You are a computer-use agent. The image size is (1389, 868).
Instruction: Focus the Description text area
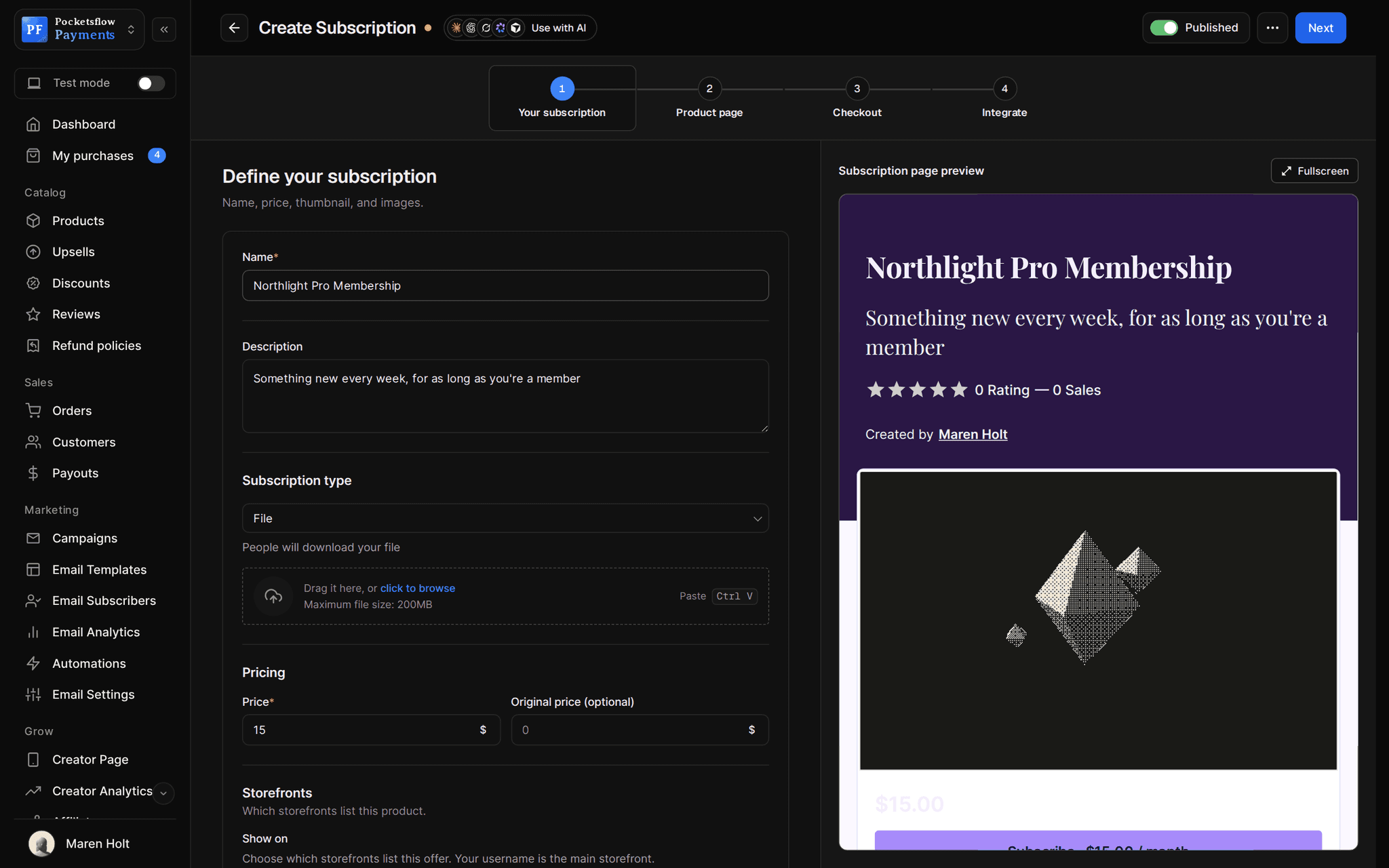click(505, 396)
